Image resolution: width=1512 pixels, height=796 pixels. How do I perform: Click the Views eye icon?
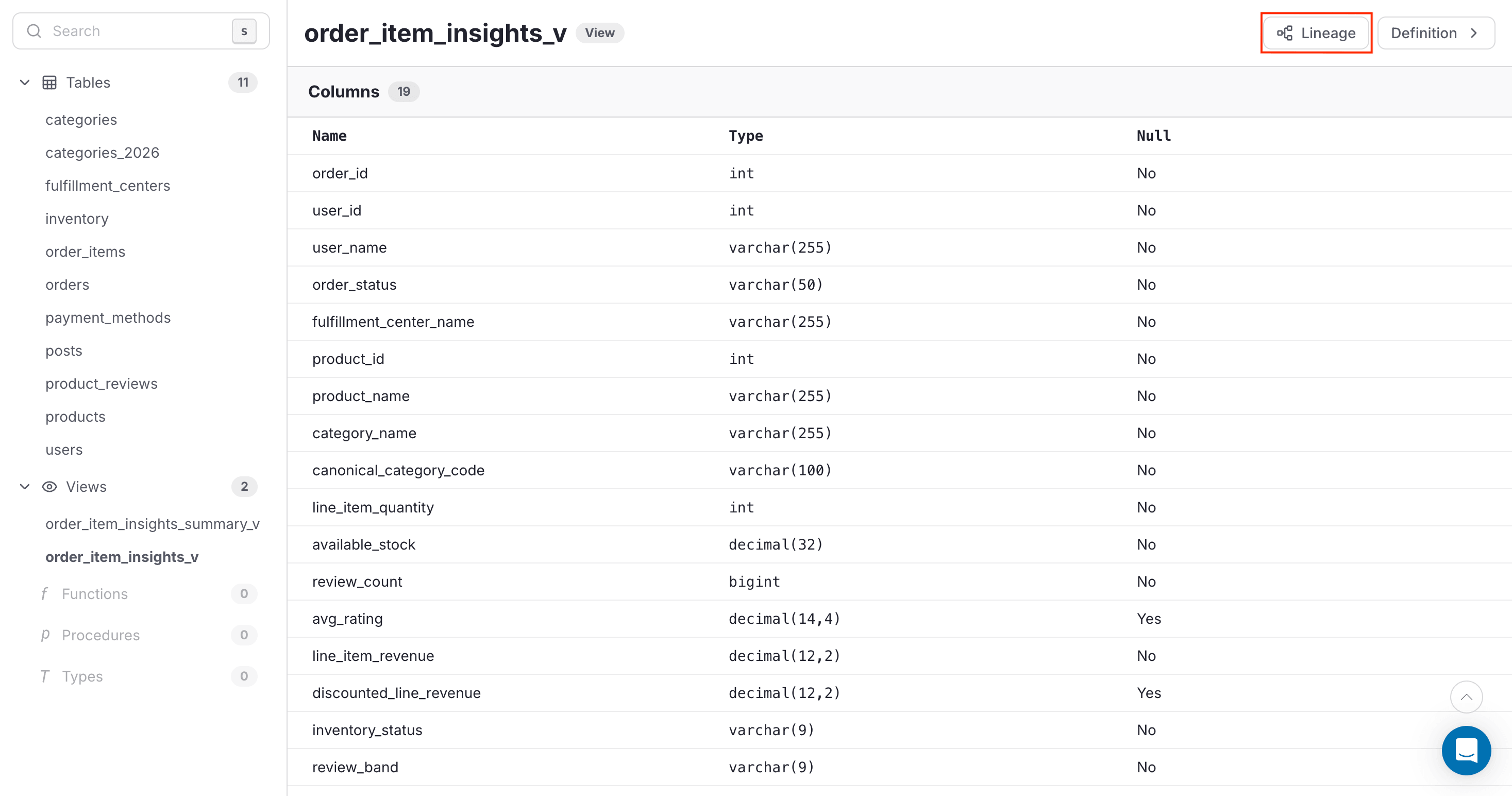tap(49, 487)
